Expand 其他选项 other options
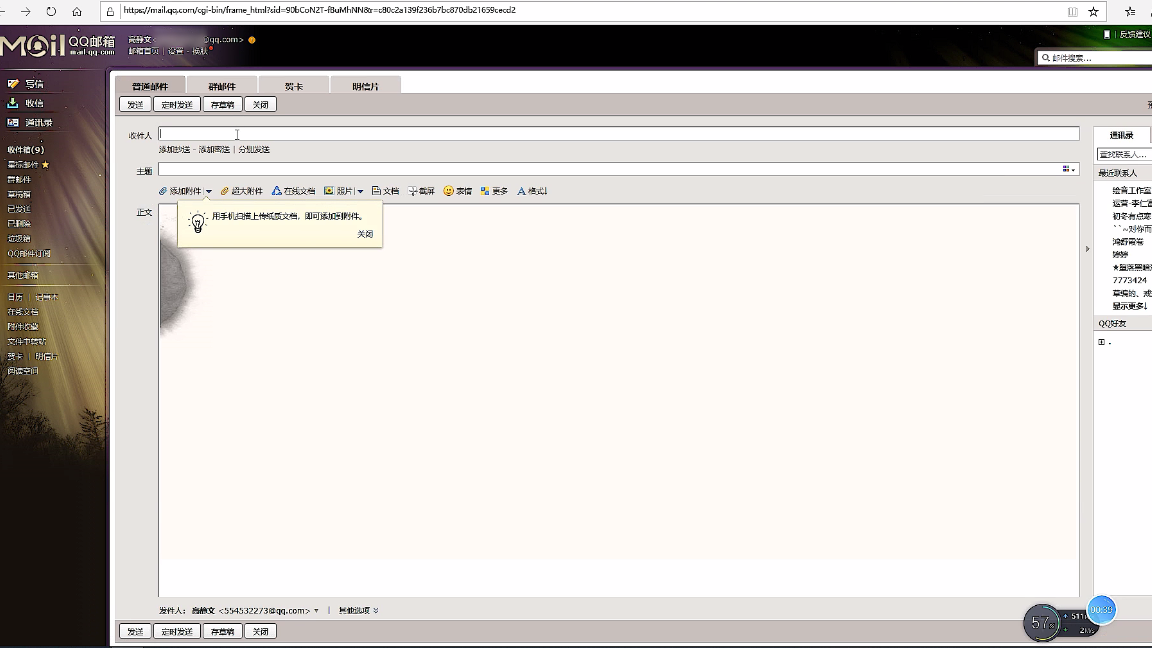This screenshot has height=648, width=1152. pos(358,611)
